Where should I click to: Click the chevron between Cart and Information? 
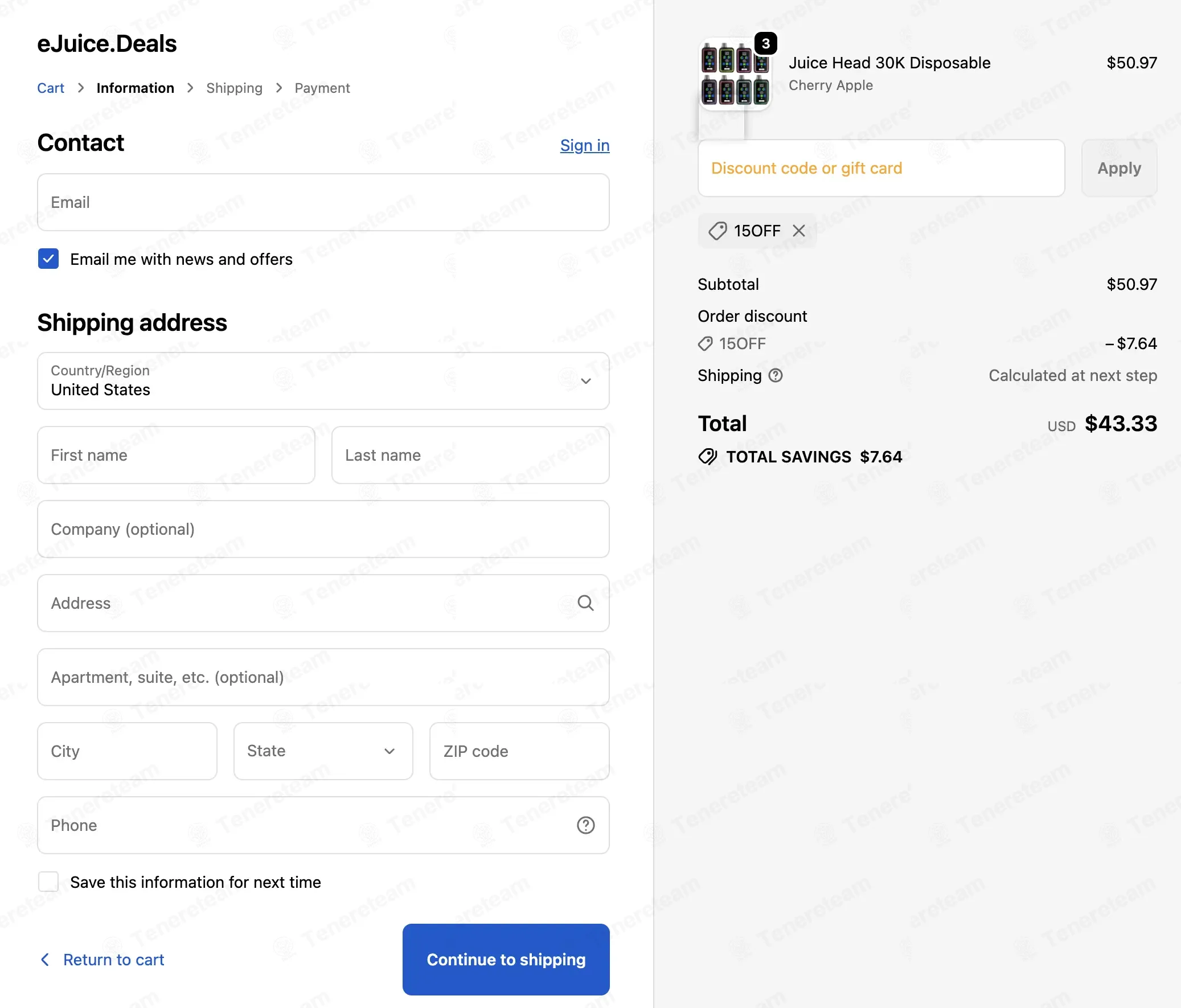(x=80, y=88)
